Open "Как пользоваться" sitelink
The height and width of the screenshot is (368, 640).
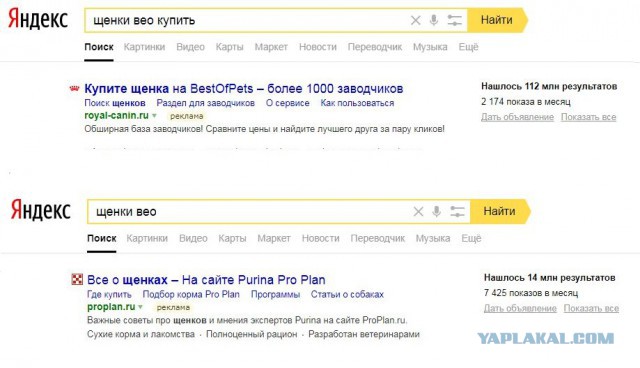pos(357,103)
